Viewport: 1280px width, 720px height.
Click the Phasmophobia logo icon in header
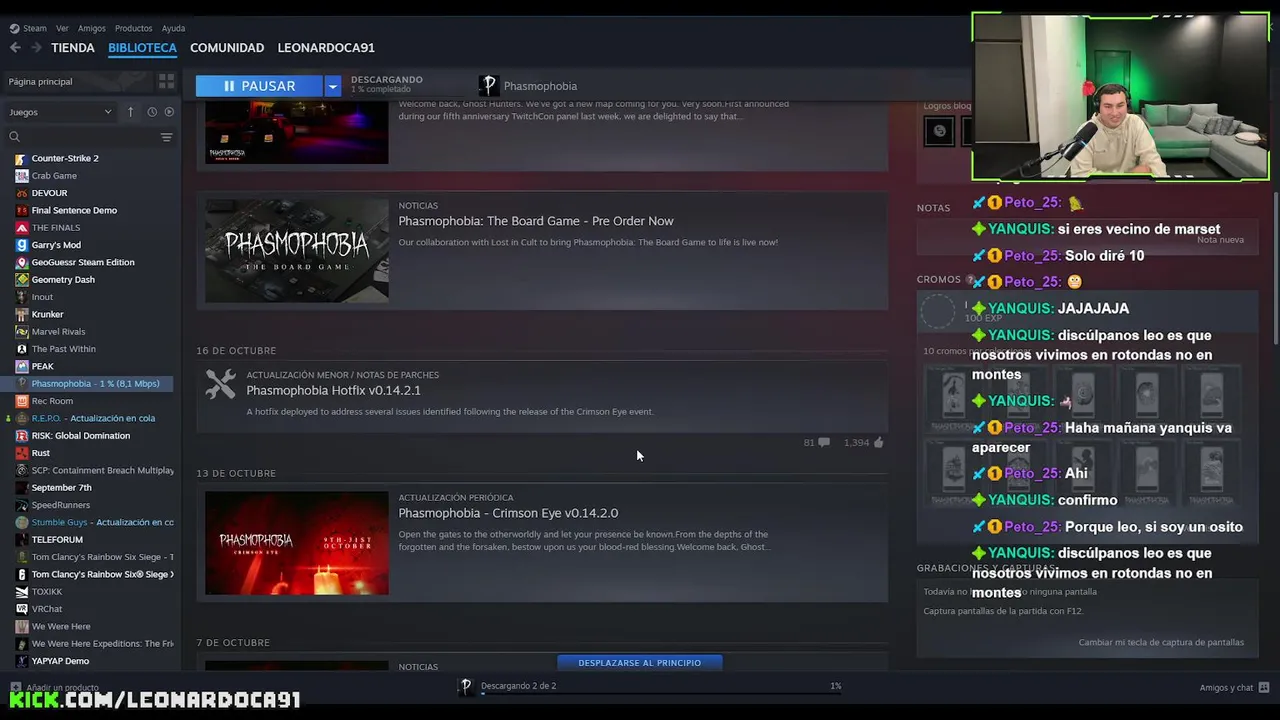(x=488, y=86)
